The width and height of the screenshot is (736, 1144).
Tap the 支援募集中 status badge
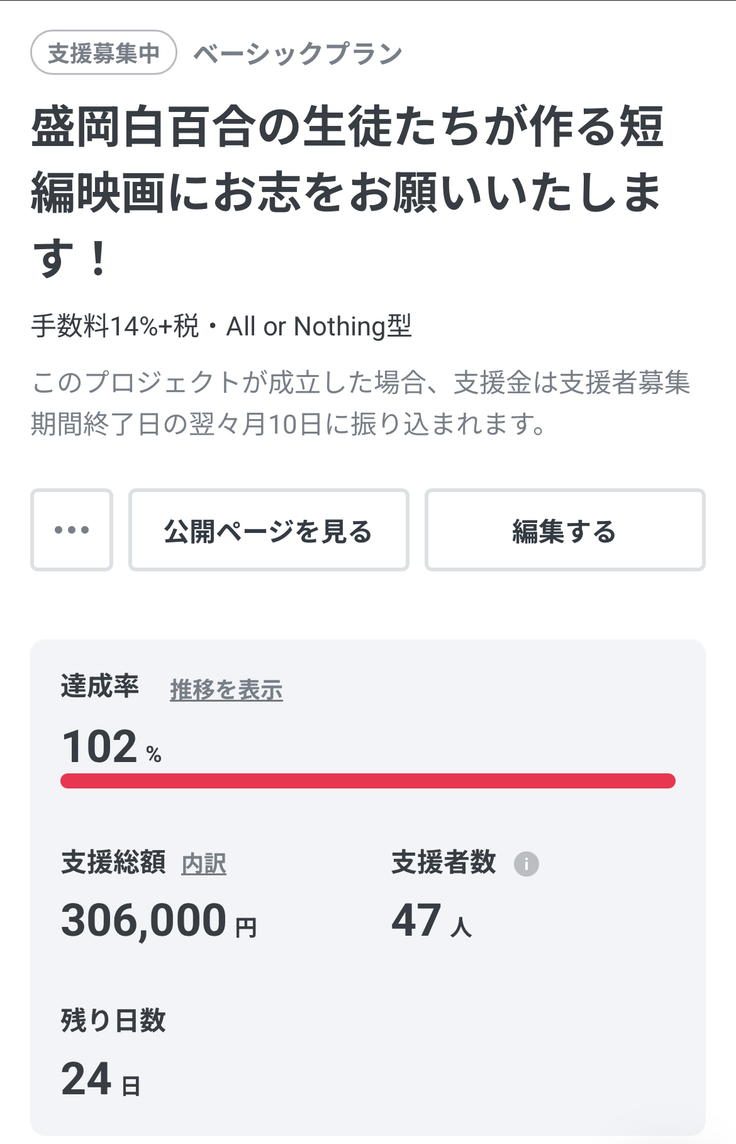[x=104, y=53]
